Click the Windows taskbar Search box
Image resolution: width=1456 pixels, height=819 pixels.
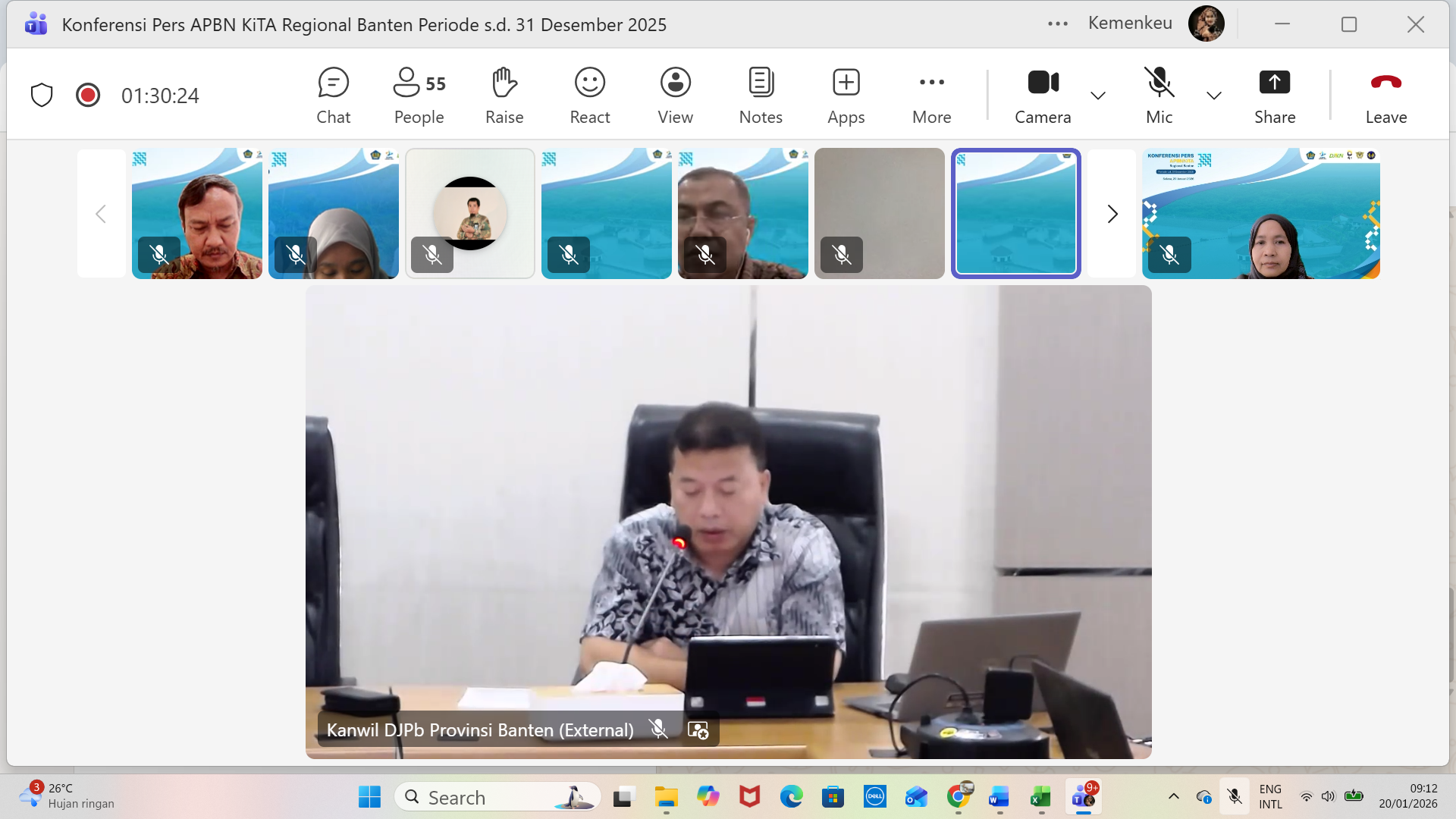(x=497, y=797)
